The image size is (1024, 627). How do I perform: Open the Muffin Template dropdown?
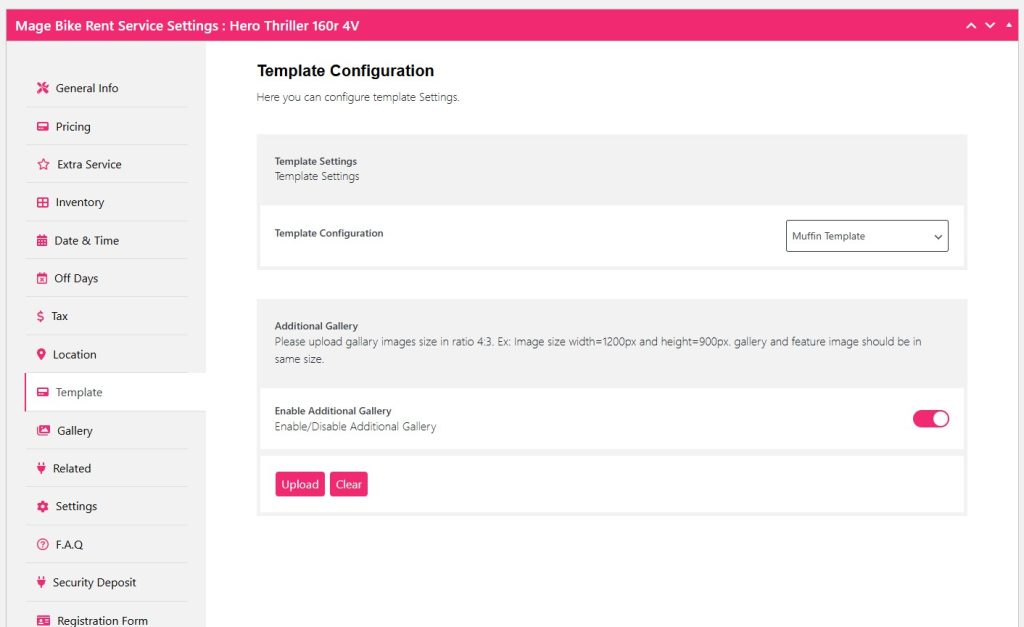866,236
